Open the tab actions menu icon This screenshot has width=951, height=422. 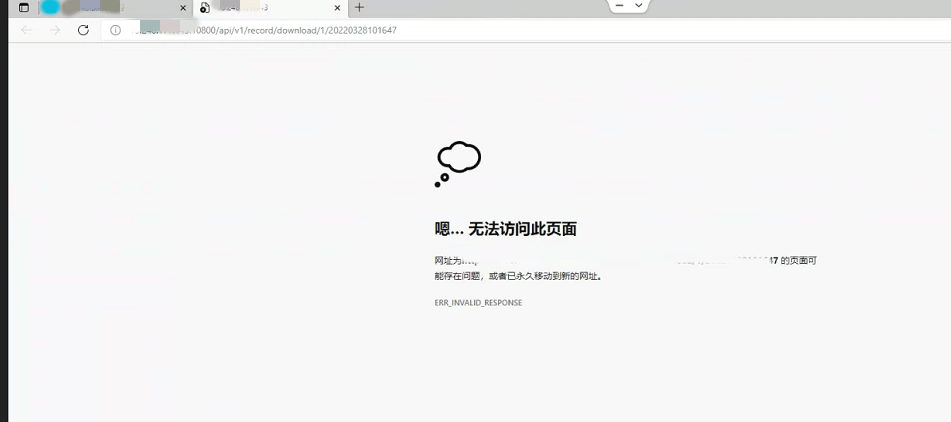click(24, 8)
